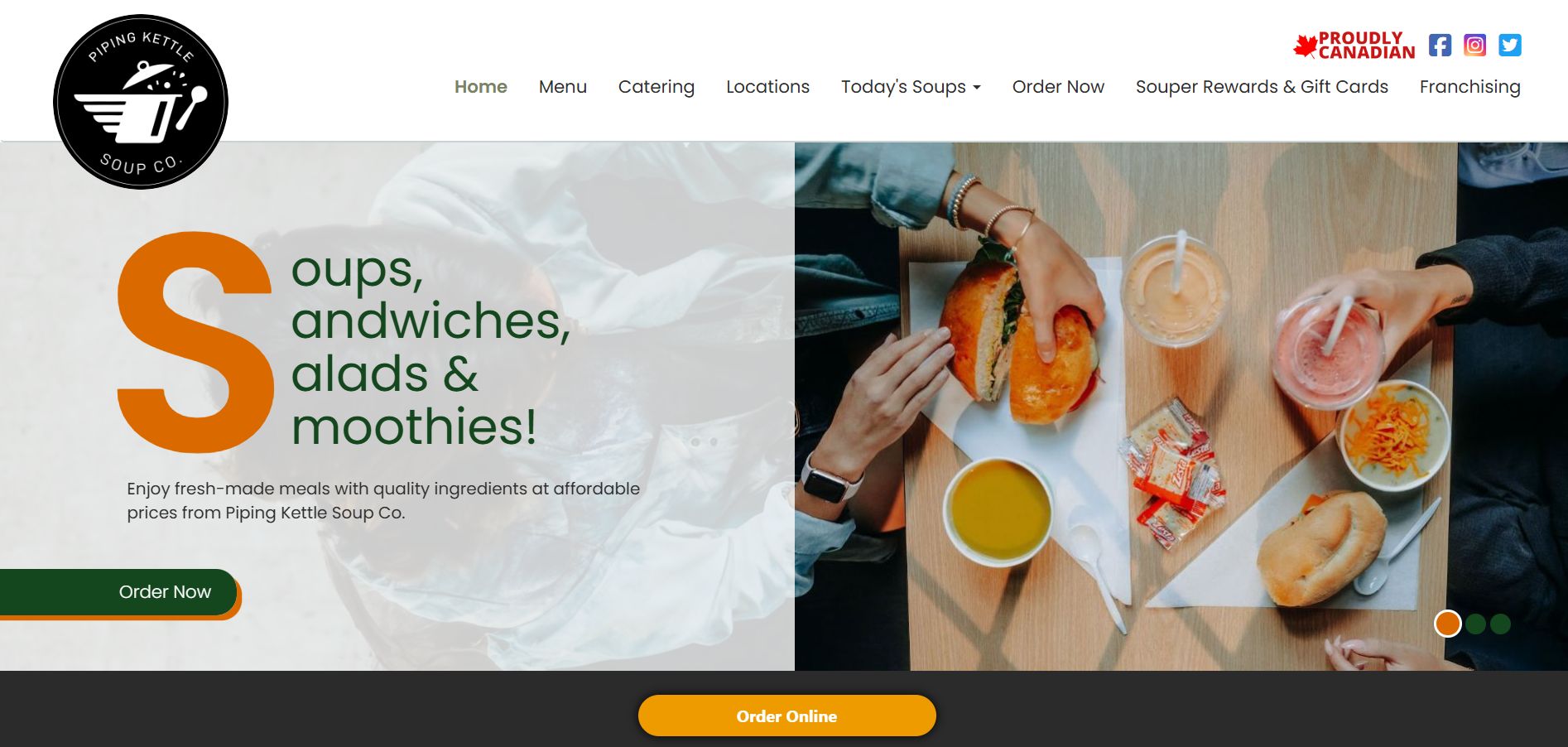Select the second green carousel dot

[1475, 624]
